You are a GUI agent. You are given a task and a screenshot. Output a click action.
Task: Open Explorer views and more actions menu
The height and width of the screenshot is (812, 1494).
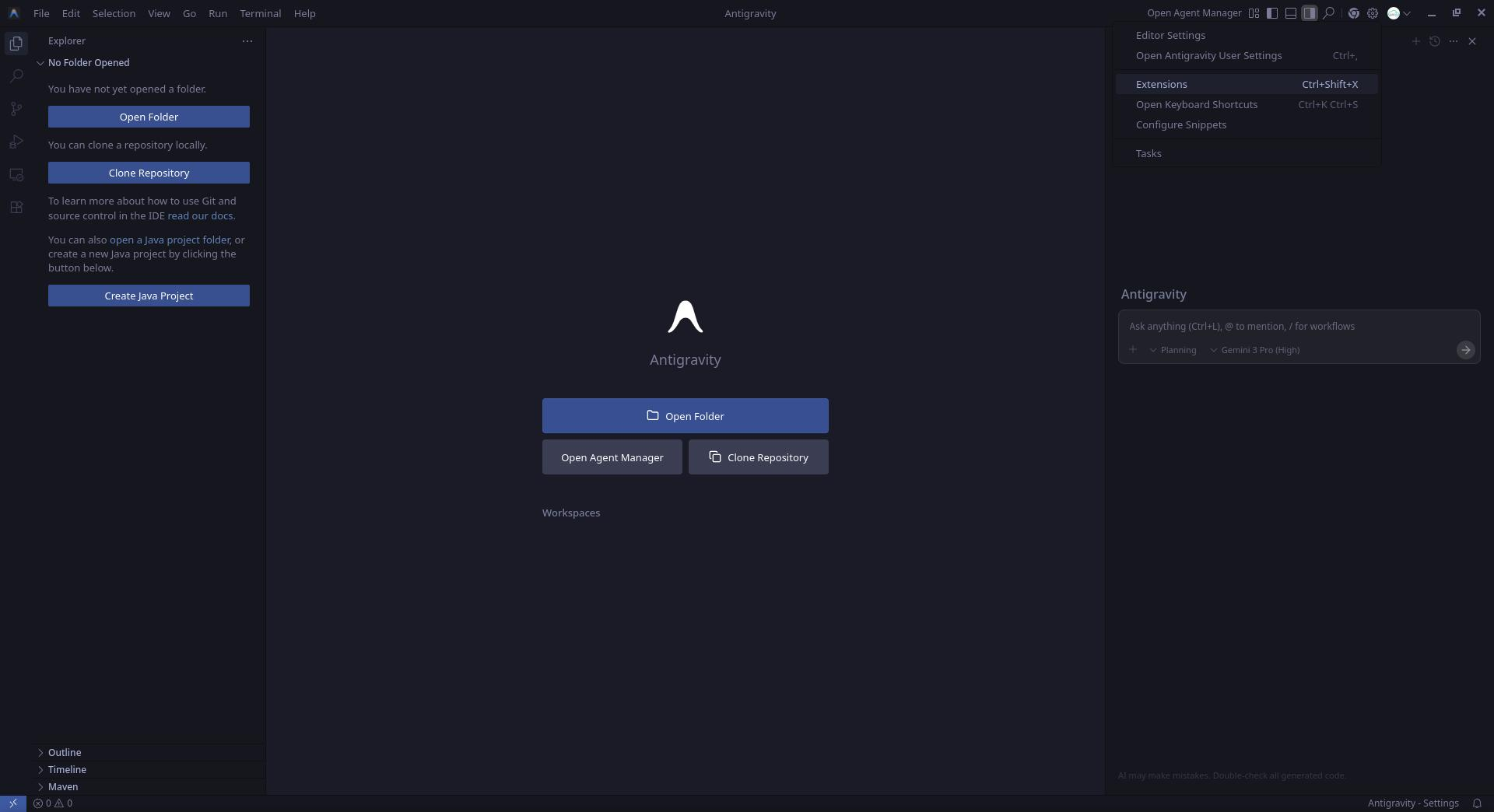pyautogui.click(x=247, y=40)
